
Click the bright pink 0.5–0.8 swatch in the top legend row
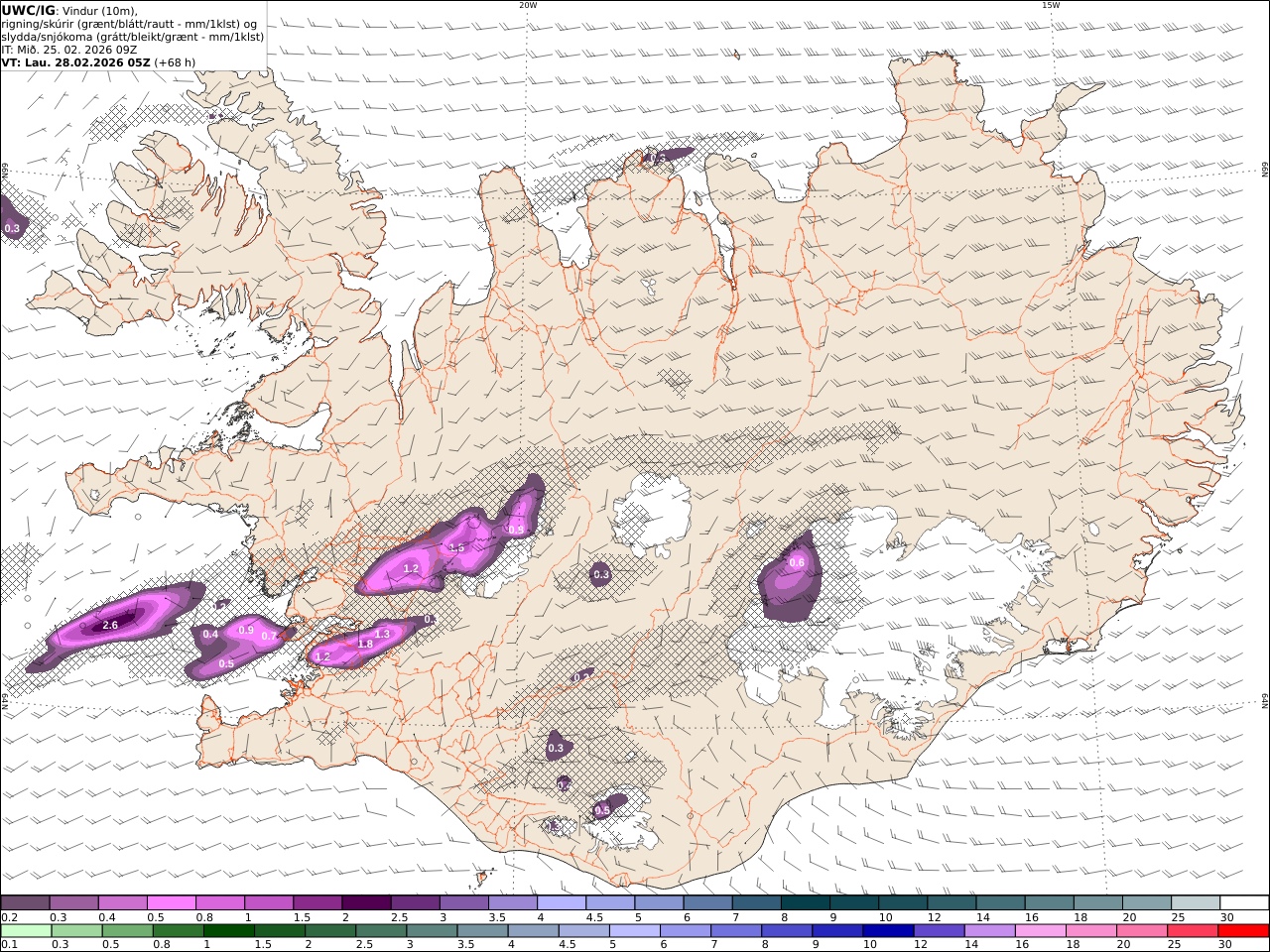[171, 902]
